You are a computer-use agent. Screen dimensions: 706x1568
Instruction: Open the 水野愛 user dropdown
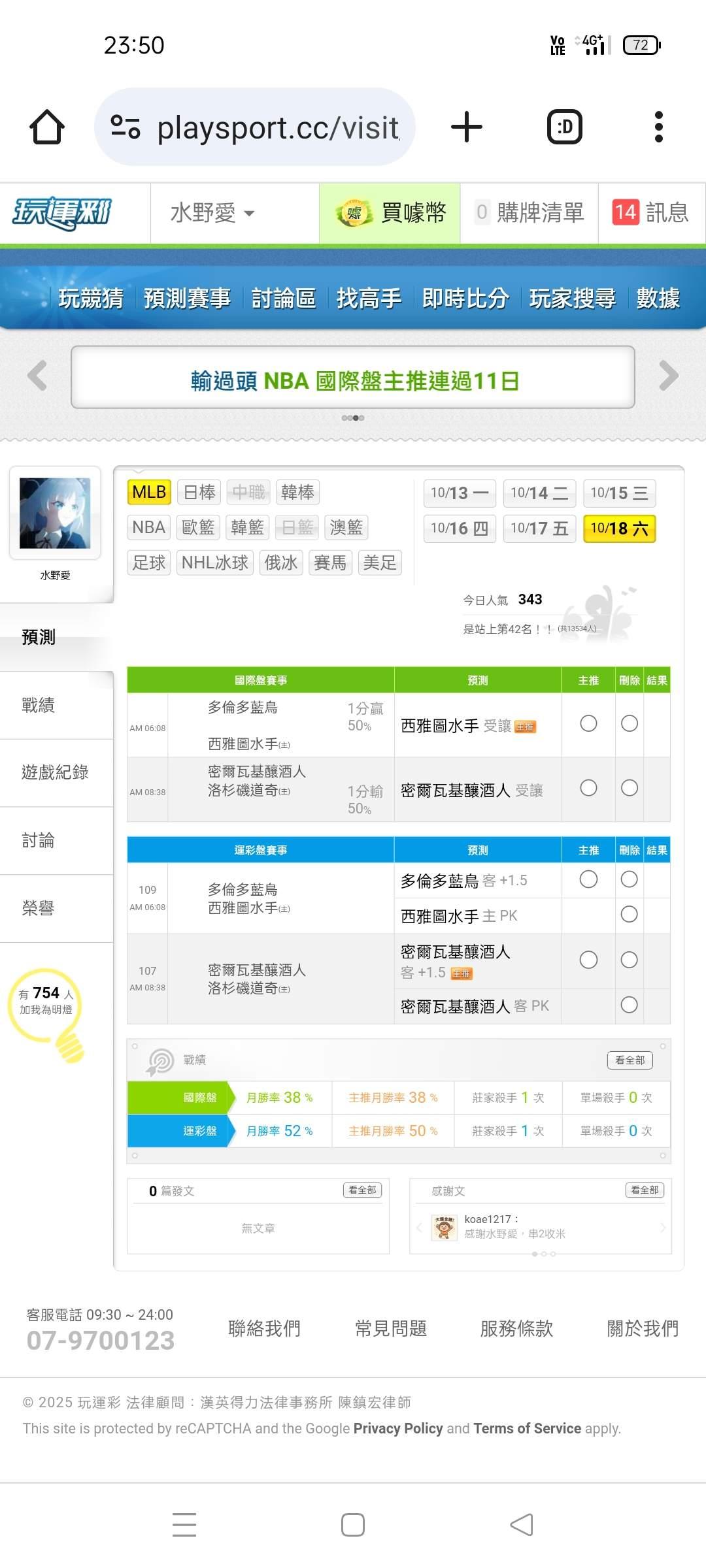[212, 213]
